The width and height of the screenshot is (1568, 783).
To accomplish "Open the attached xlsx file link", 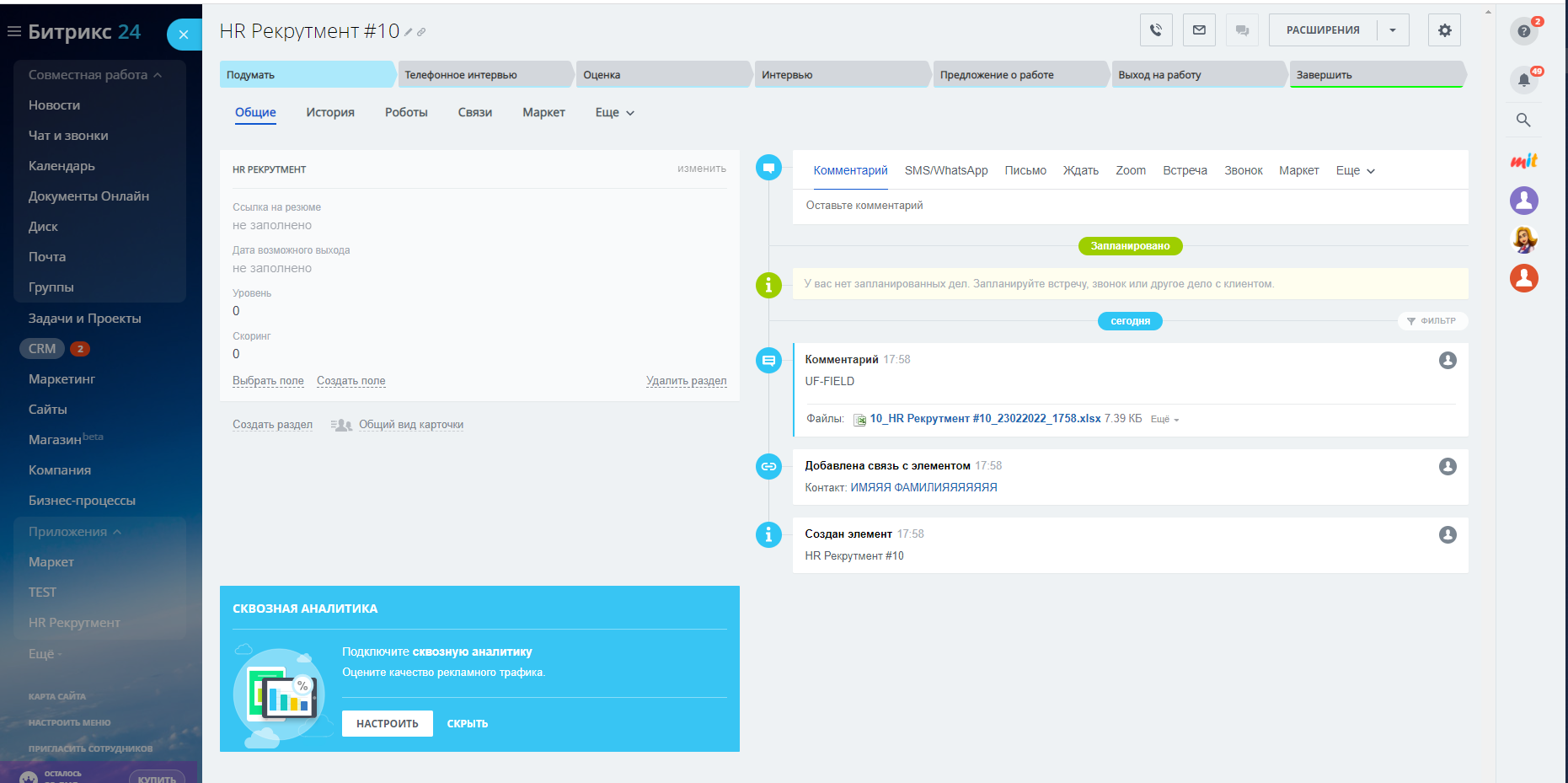I will tap(984, 419).
